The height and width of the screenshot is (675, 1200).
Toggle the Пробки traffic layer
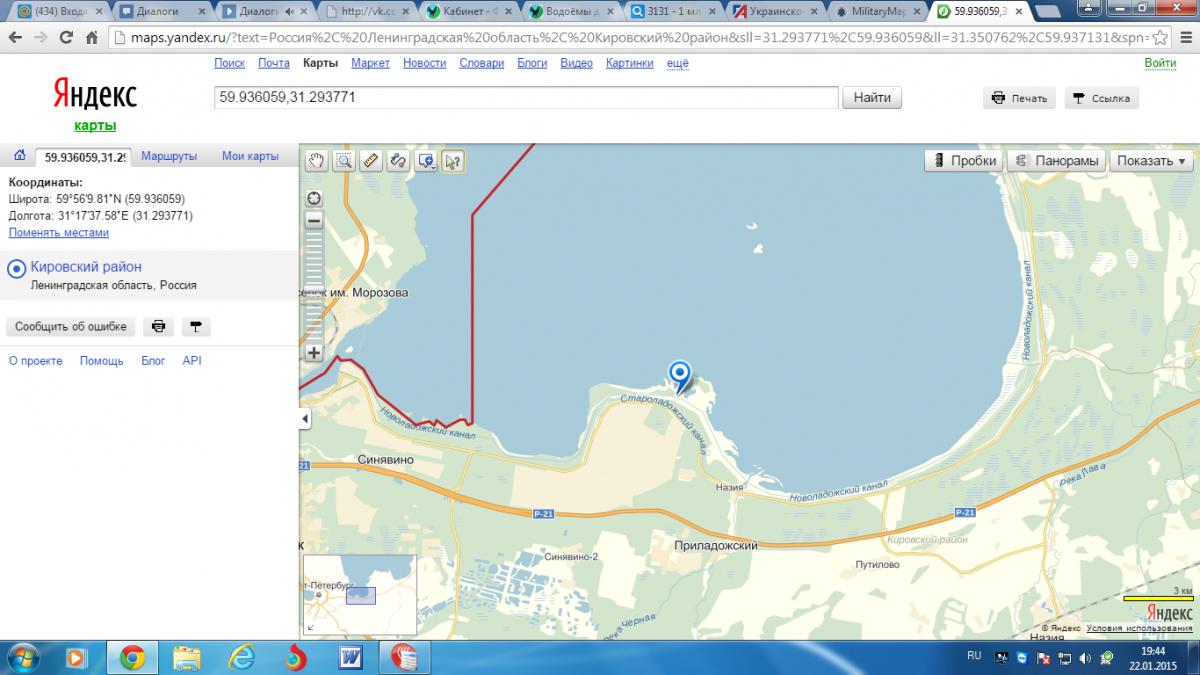963,161
